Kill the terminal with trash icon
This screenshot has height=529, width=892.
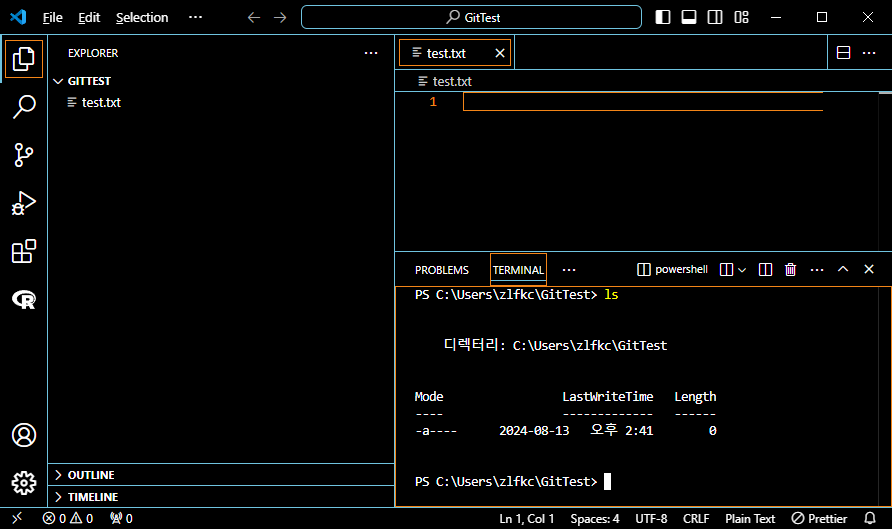pos(791,270)
